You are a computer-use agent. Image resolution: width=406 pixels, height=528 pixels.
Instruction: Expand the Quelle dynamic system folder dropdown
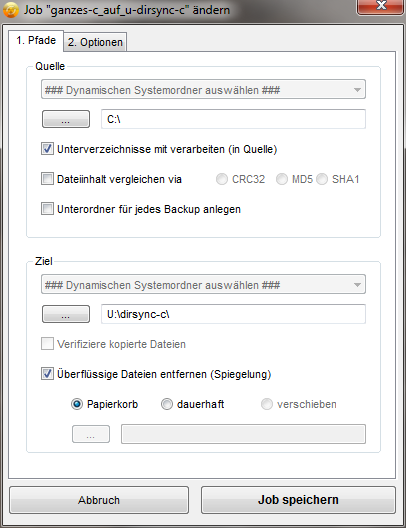[203, 90]
